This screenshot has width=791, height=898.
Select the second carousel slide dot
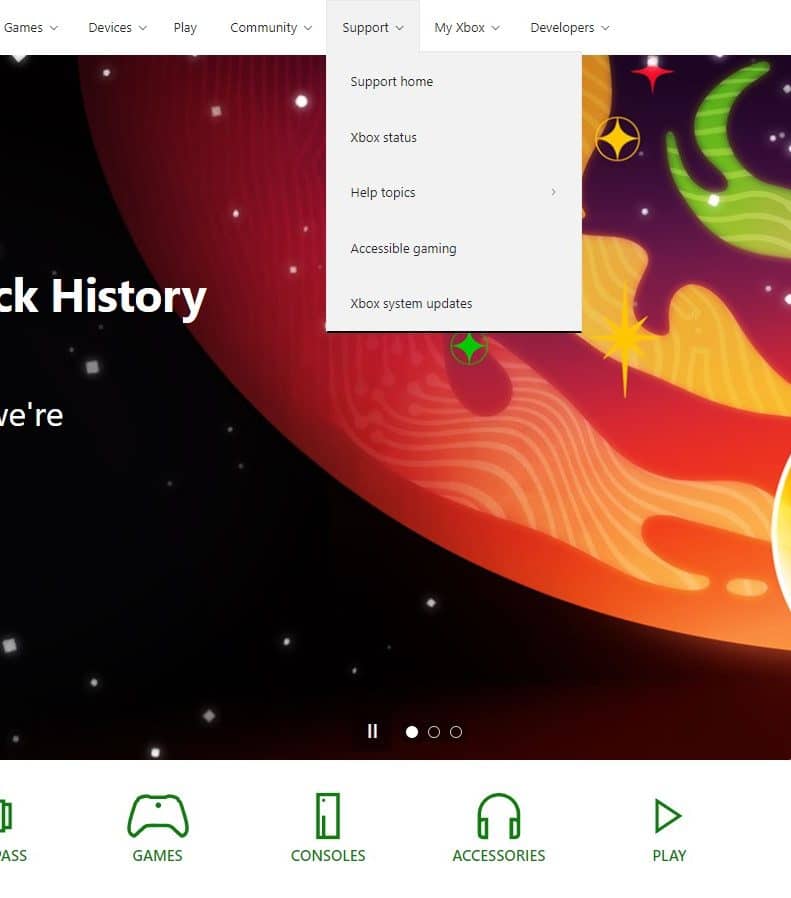pos(434,732)
